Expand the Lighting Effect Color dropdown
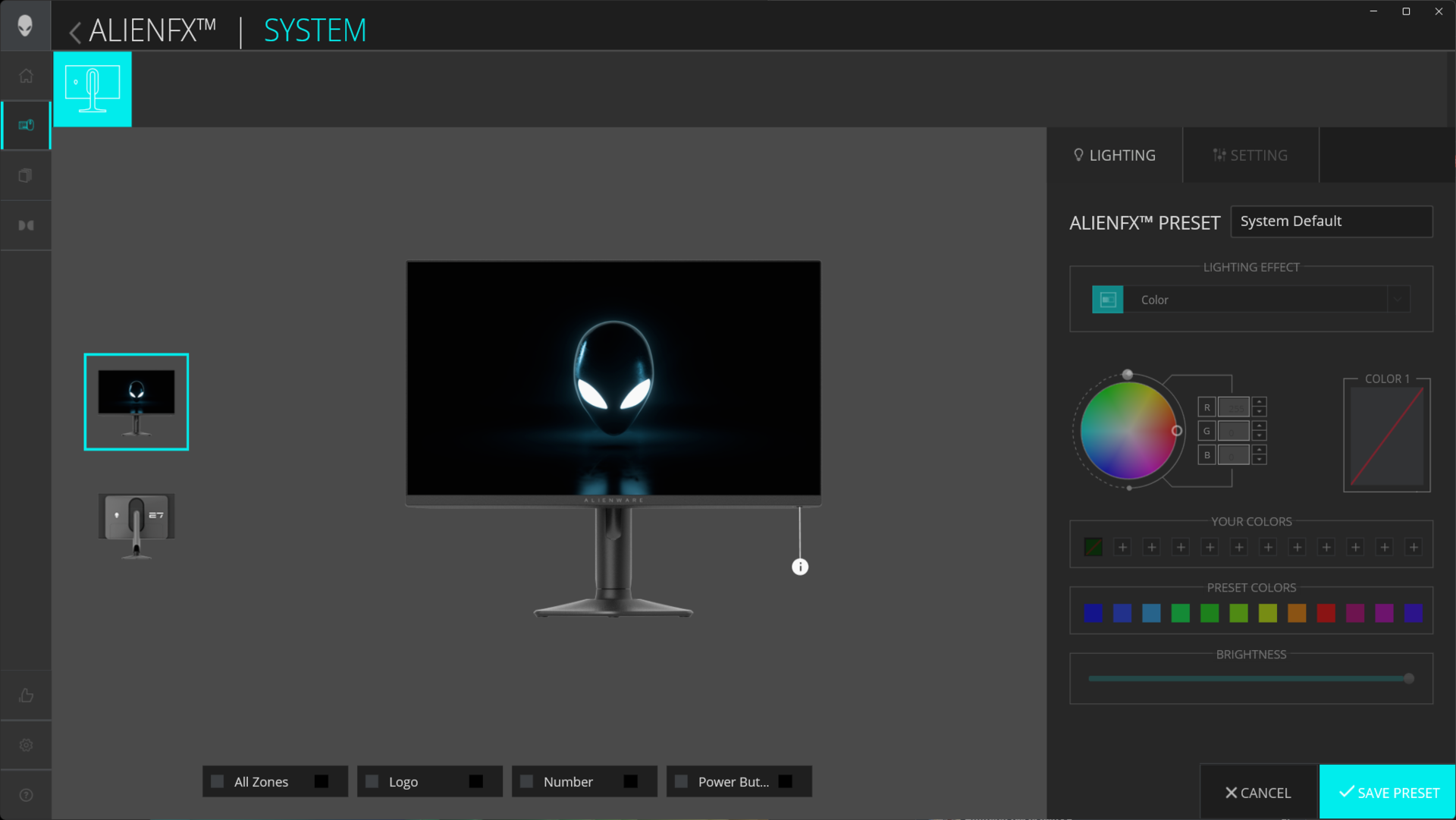The height and width of the screenshot is (820, 1456). [x=1398, y=300]
